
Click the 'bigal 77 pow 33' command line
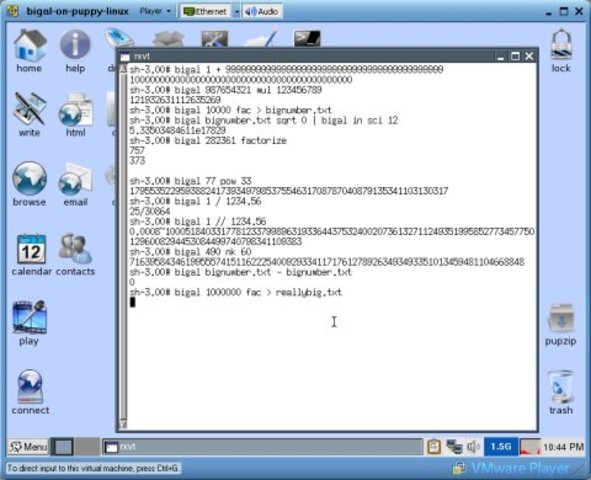click(x=190, y=181)
